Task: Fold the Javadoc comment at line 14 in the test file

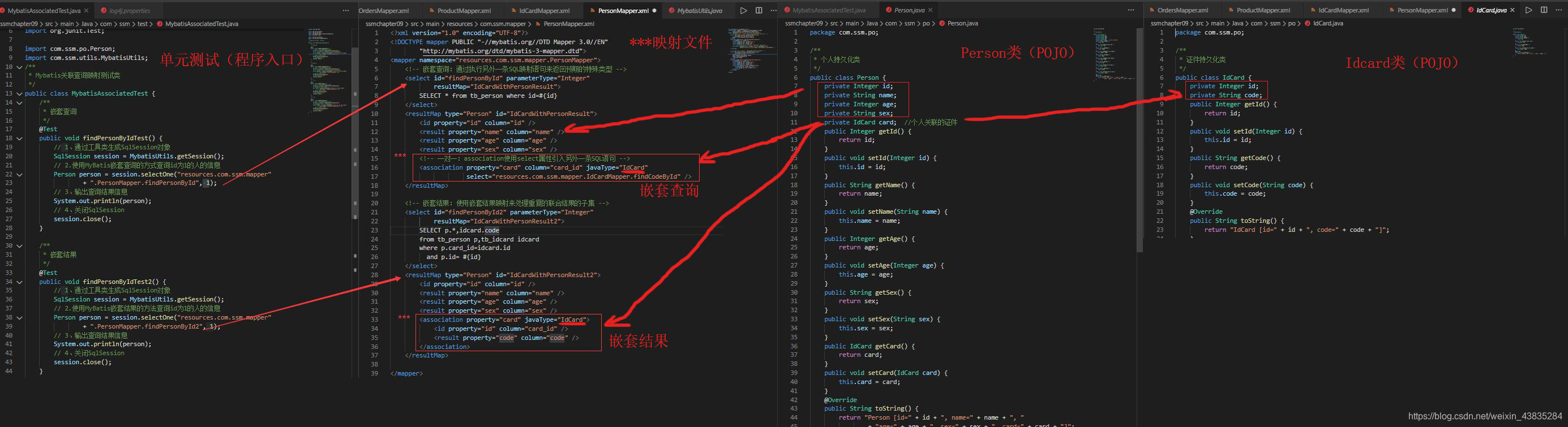Action: tap(19, 103)
